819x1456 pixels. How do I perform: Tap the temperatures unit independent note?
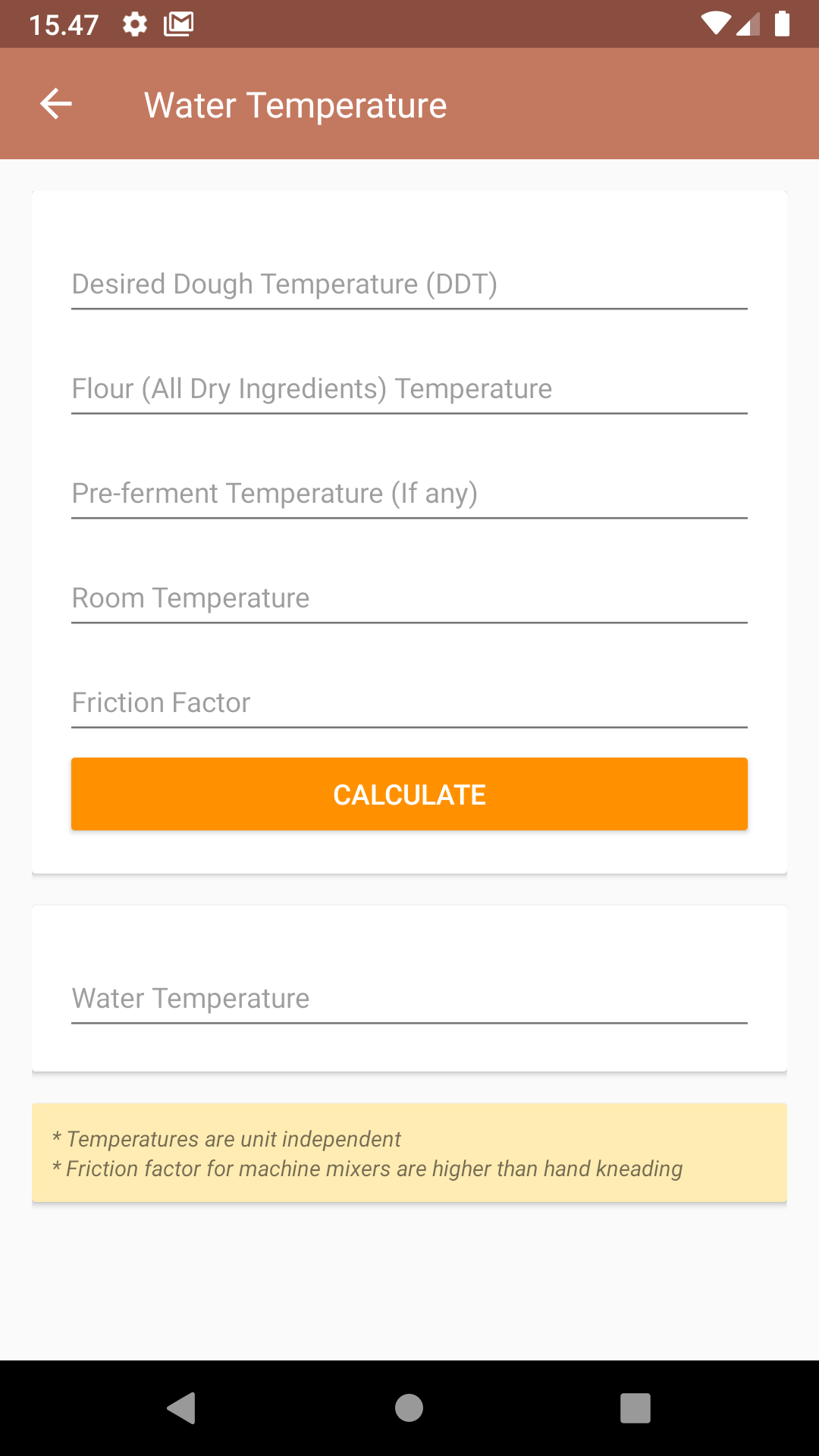click(226, 1139)
